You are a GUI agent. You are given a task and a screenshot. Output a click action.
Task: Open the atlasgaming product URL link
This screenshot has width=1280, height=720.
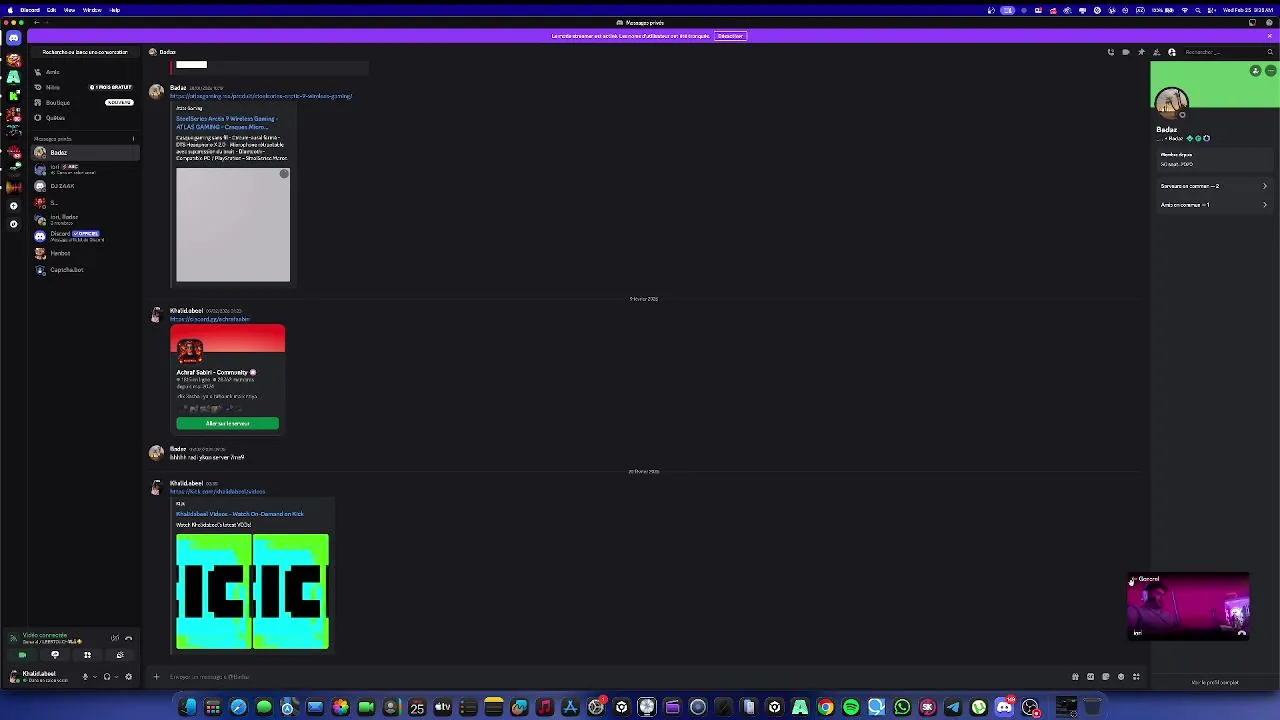pos(261,96)
